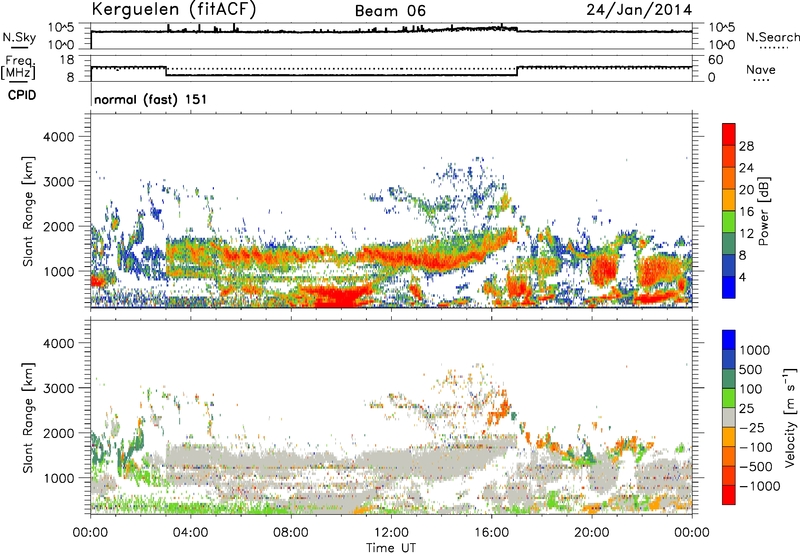Click the 'Velocity [m s-1]' colorbar title
The width and height of the screenshot is (800, 554).
pyautogui.click(x=790, y=418)
